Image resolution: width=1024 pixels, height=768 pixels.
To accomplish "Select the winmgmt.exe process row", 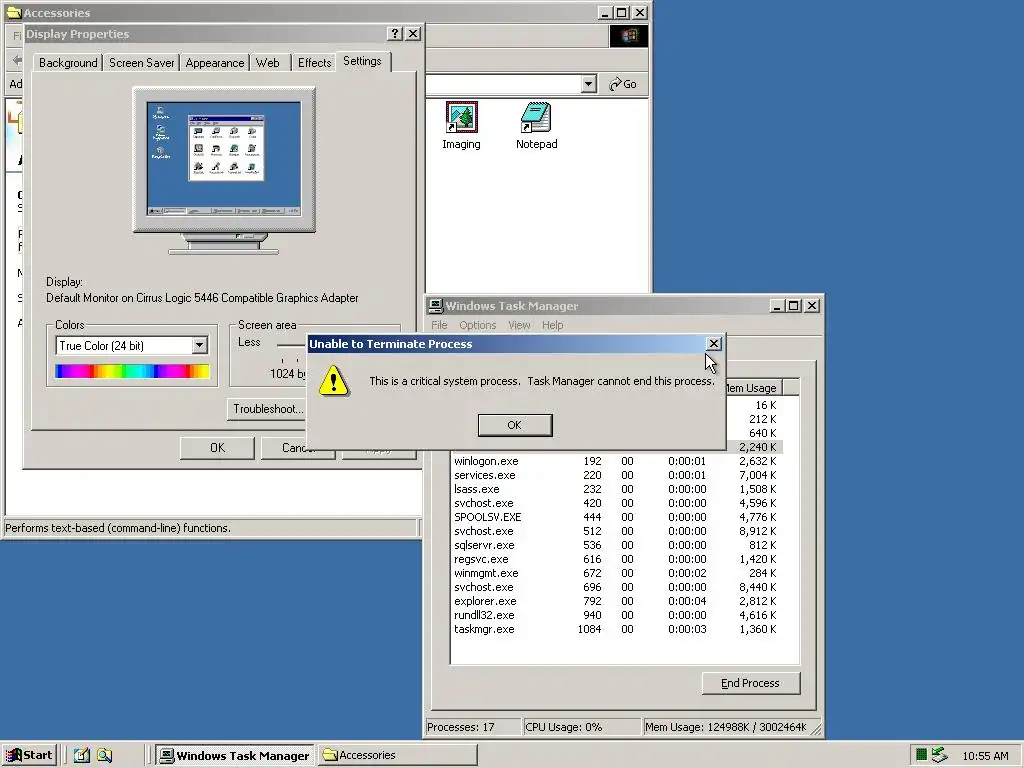I will [x=616, y=573].
